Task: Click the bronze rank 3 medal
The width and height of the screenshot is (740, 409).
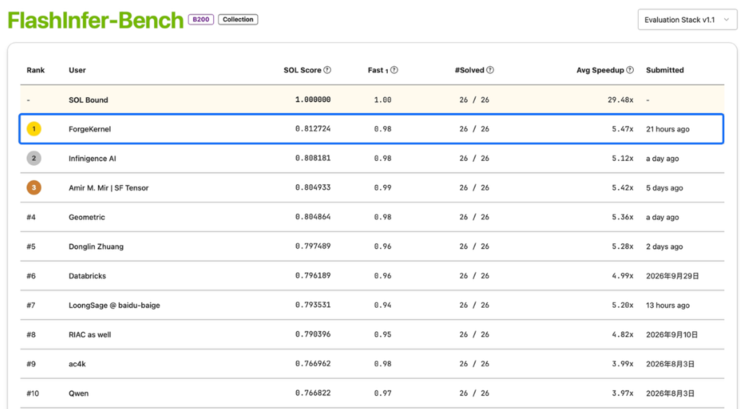Action: (x=34, y=188)
